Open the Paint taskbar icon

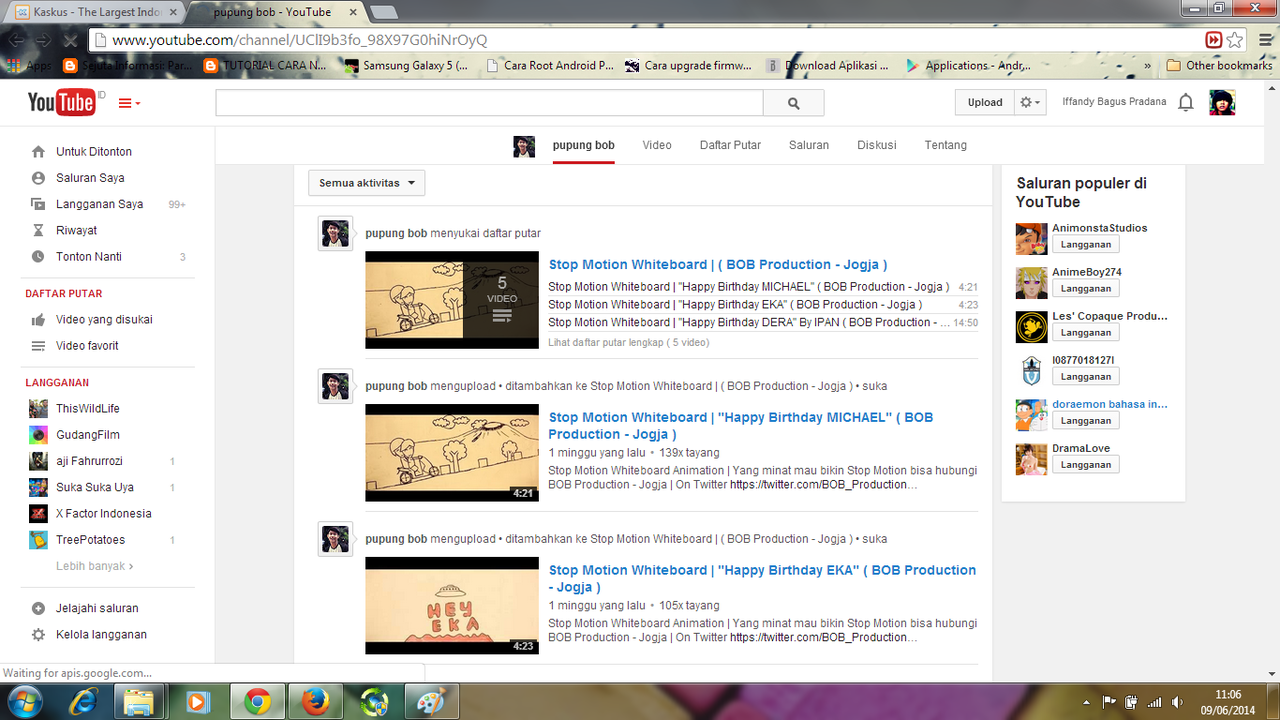point(432,702)
